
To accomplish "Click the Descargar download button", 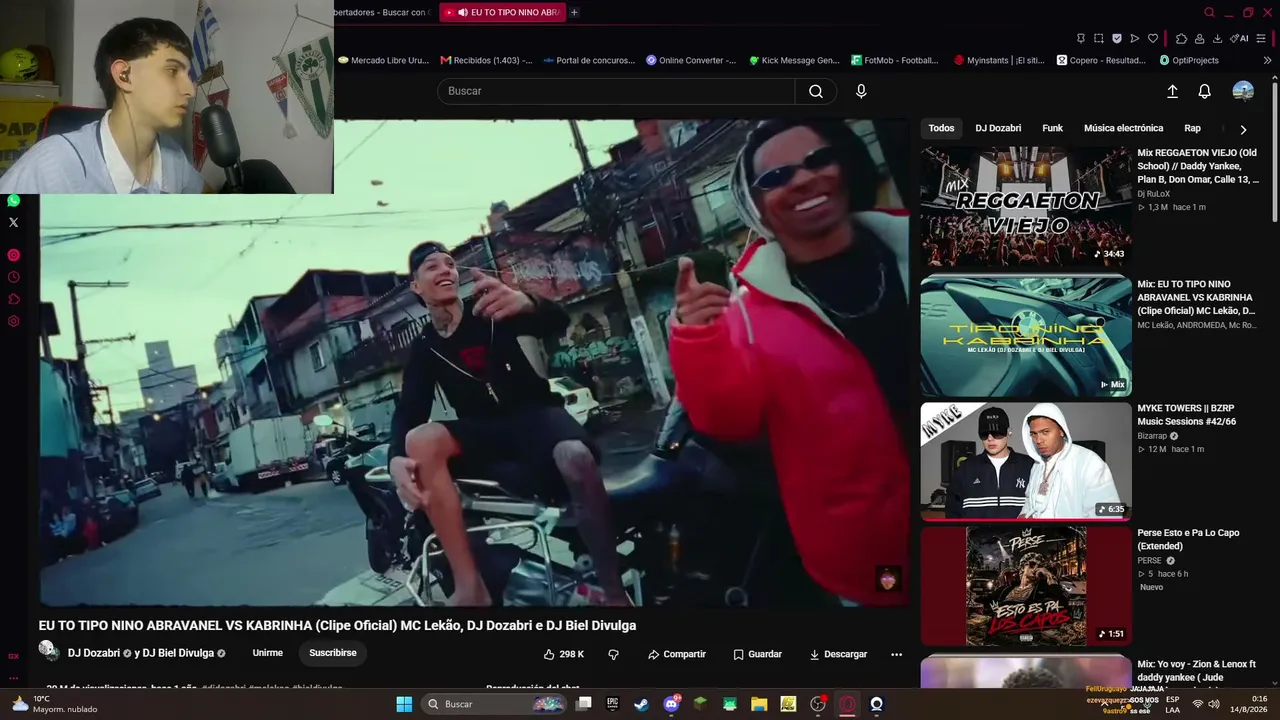I will (838, 654).
